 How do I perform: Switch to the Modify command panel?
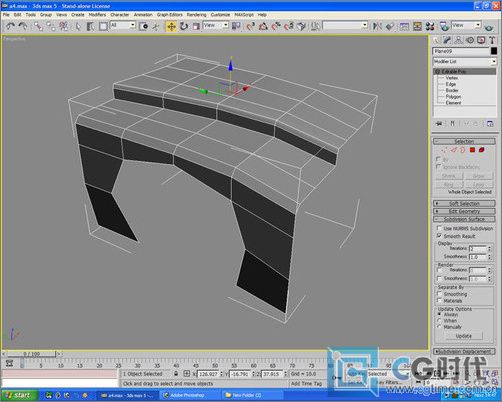coord(447,40)
